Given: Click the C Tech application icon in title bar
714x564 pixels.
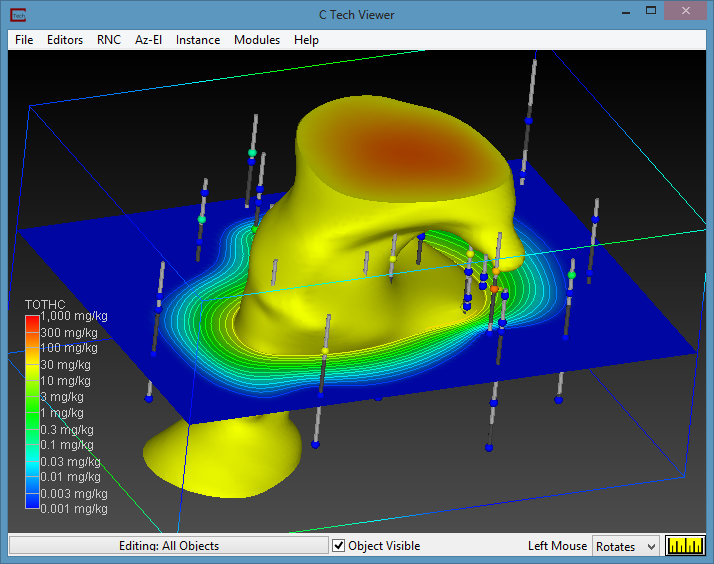Looking at the screenshot, I should click(18, 15).
